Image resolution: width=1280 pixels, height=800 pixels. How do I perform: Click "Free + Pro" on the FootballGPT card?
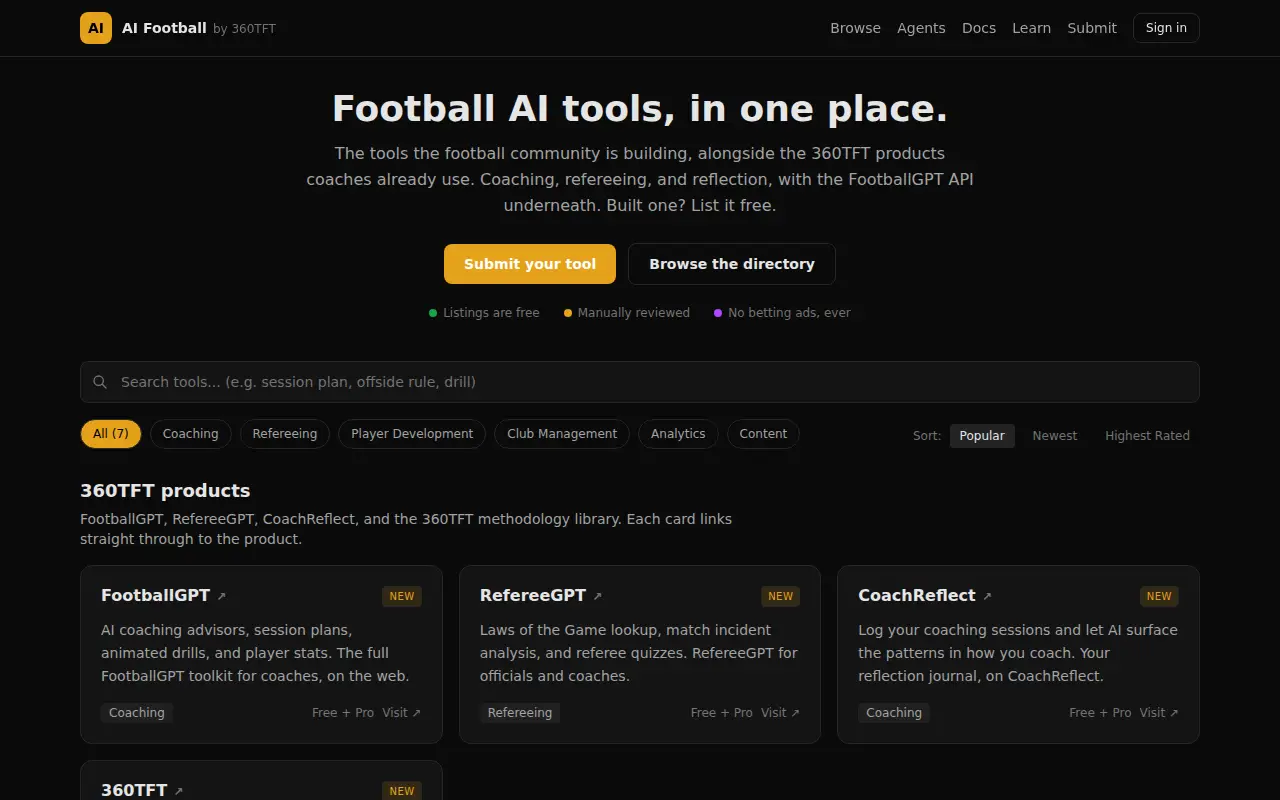(343, 713)
